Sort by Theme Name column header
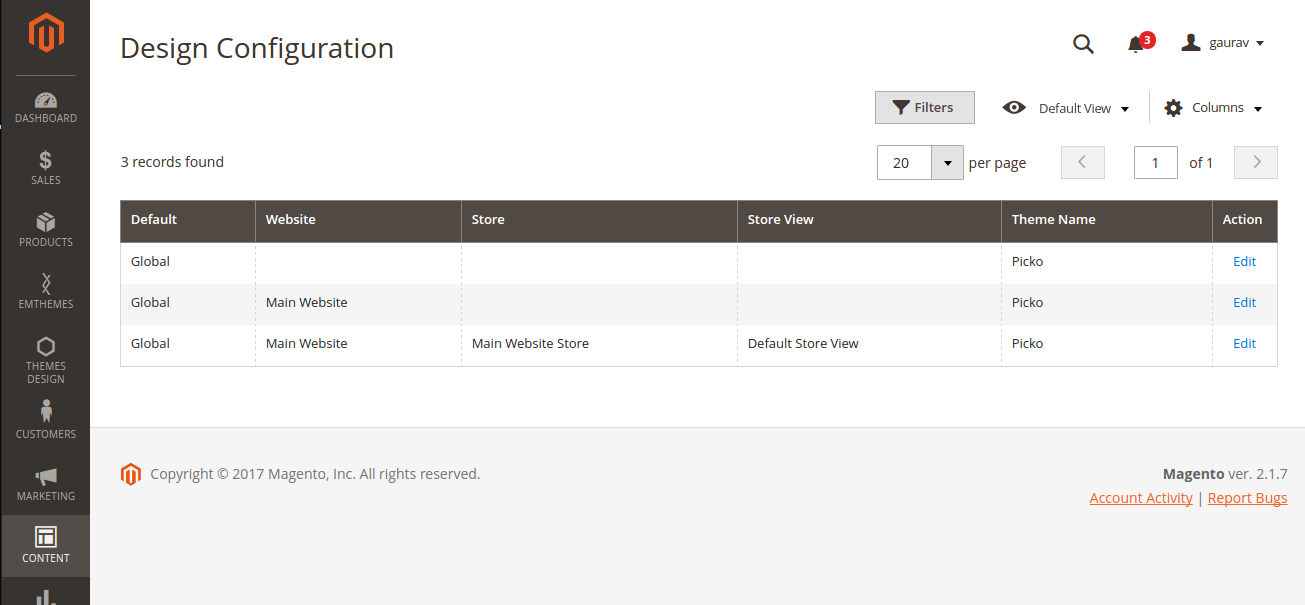Image resolution: width=1305 pixels, height=605 pixels. click(x=1053, y=220)
